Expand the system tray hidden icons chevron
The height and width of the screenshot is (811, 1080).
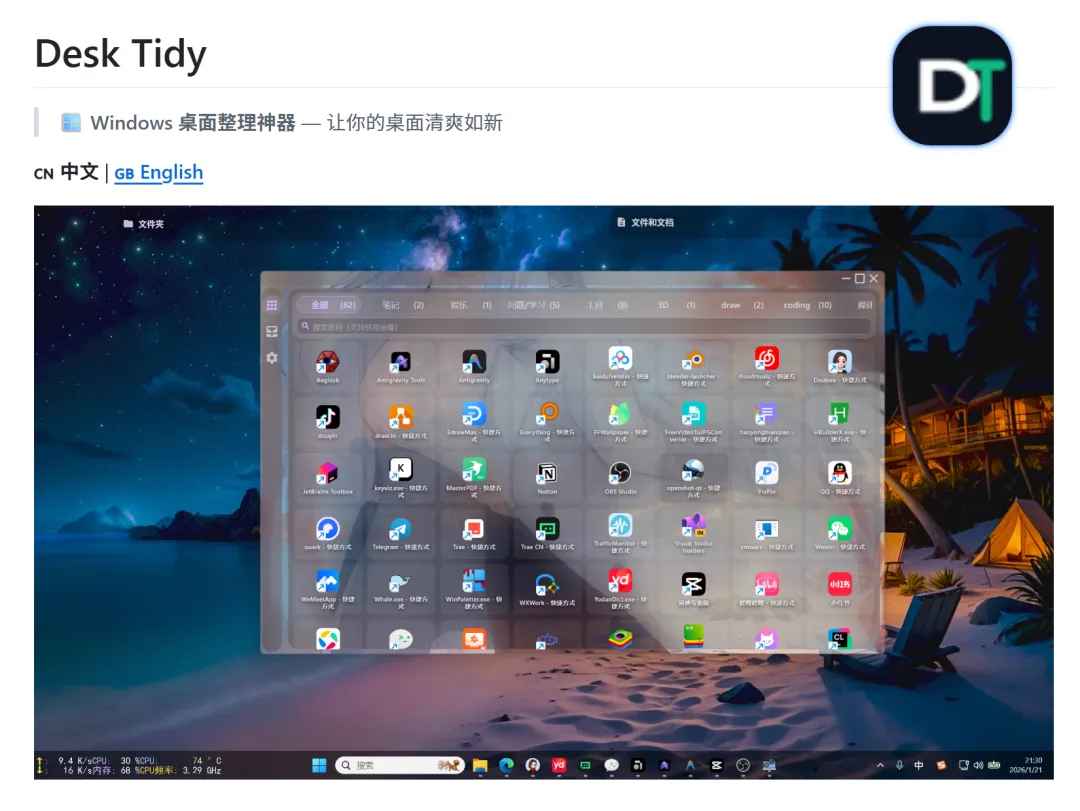click(880, 766)
